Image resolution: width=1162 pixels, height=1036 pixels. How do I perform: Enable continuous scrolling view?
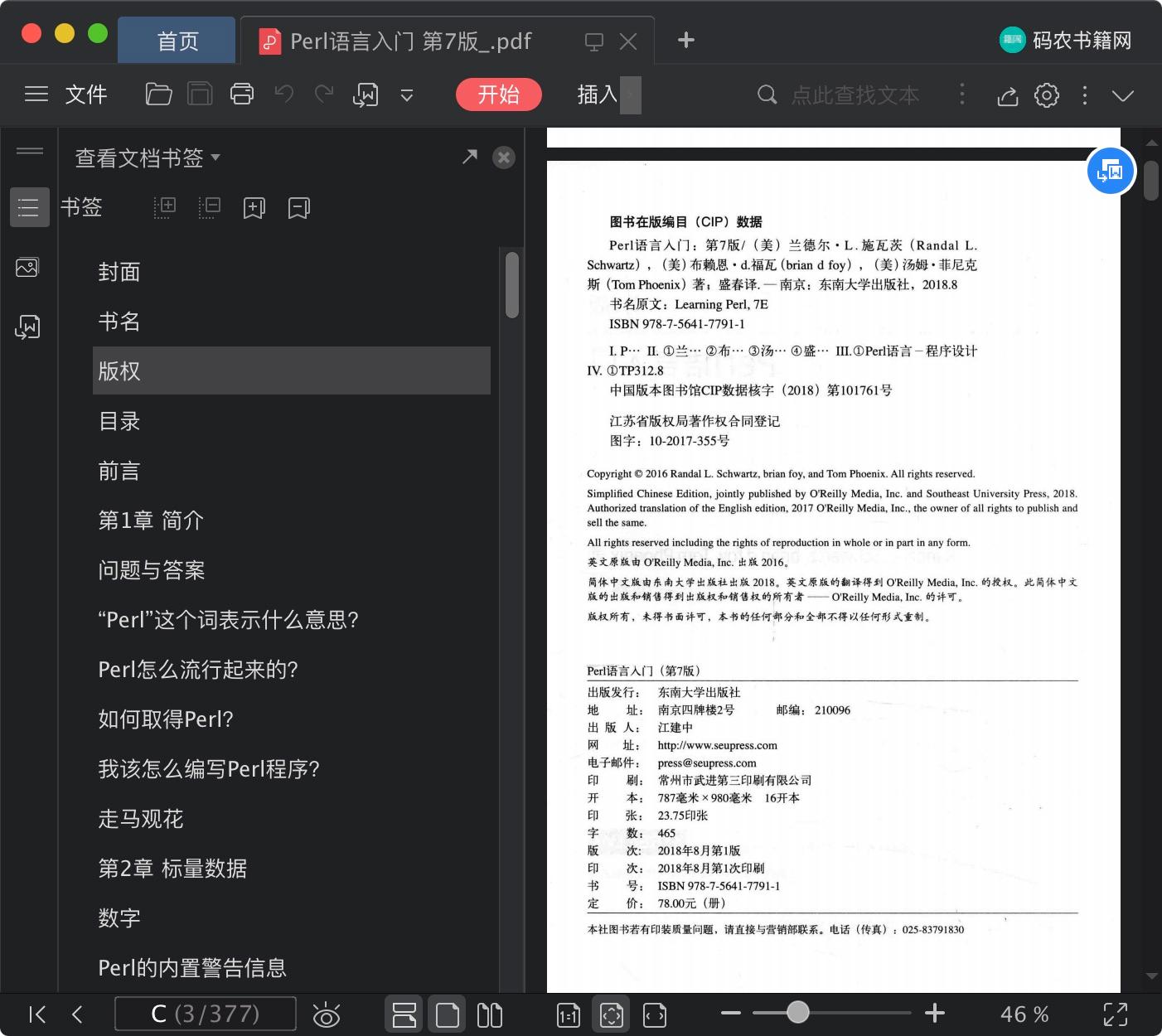404,1014
